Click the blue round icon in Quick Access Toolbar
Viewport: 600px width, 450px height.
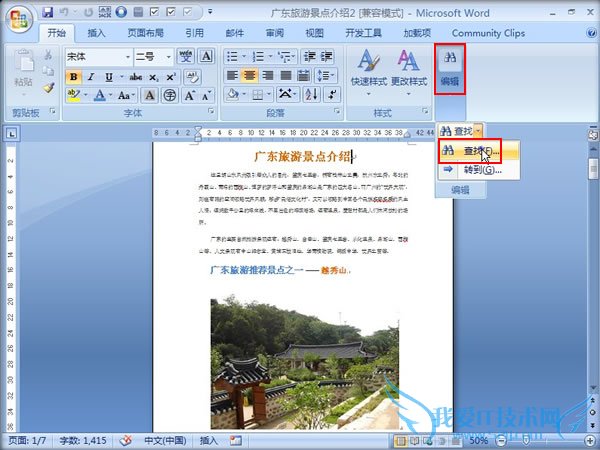point(121,12)
